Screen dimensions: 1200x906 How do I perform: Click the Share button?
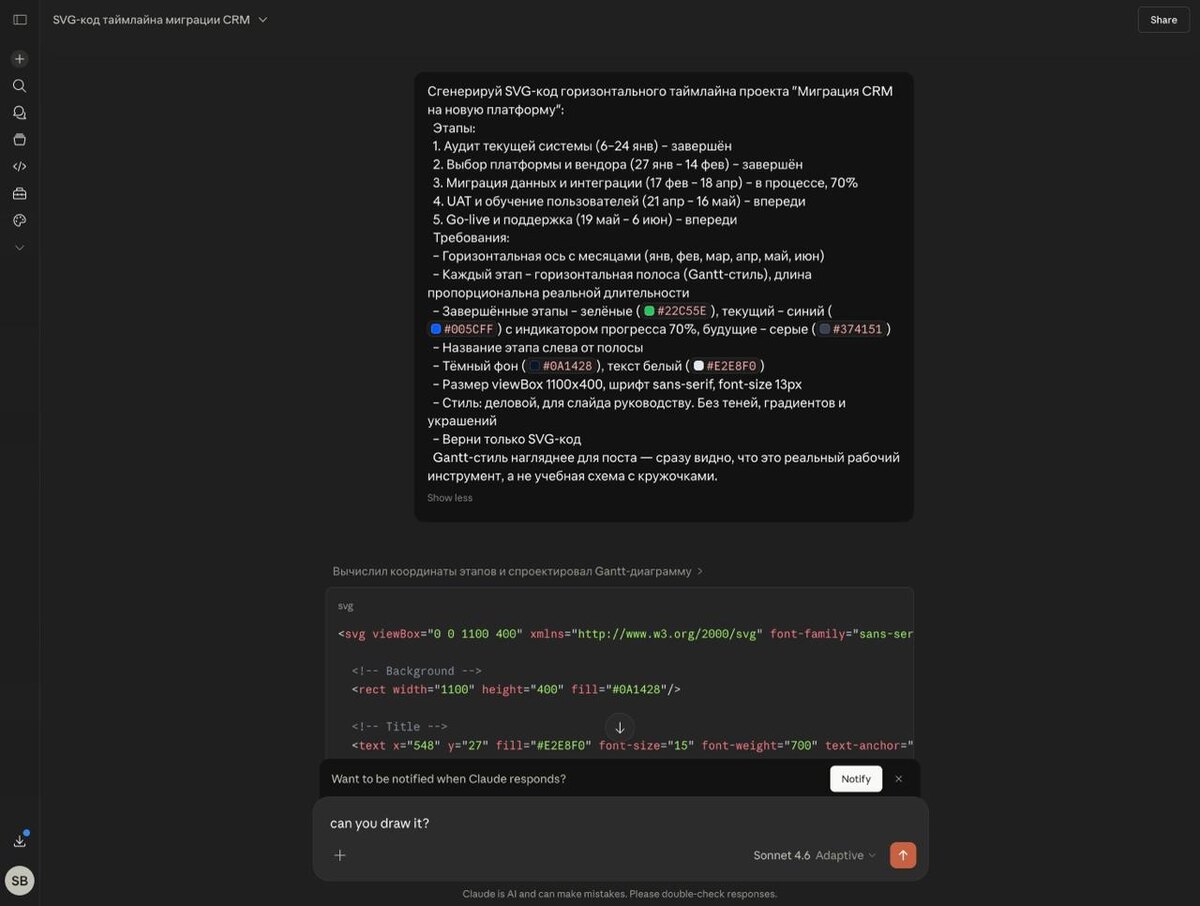point(1163,19)
